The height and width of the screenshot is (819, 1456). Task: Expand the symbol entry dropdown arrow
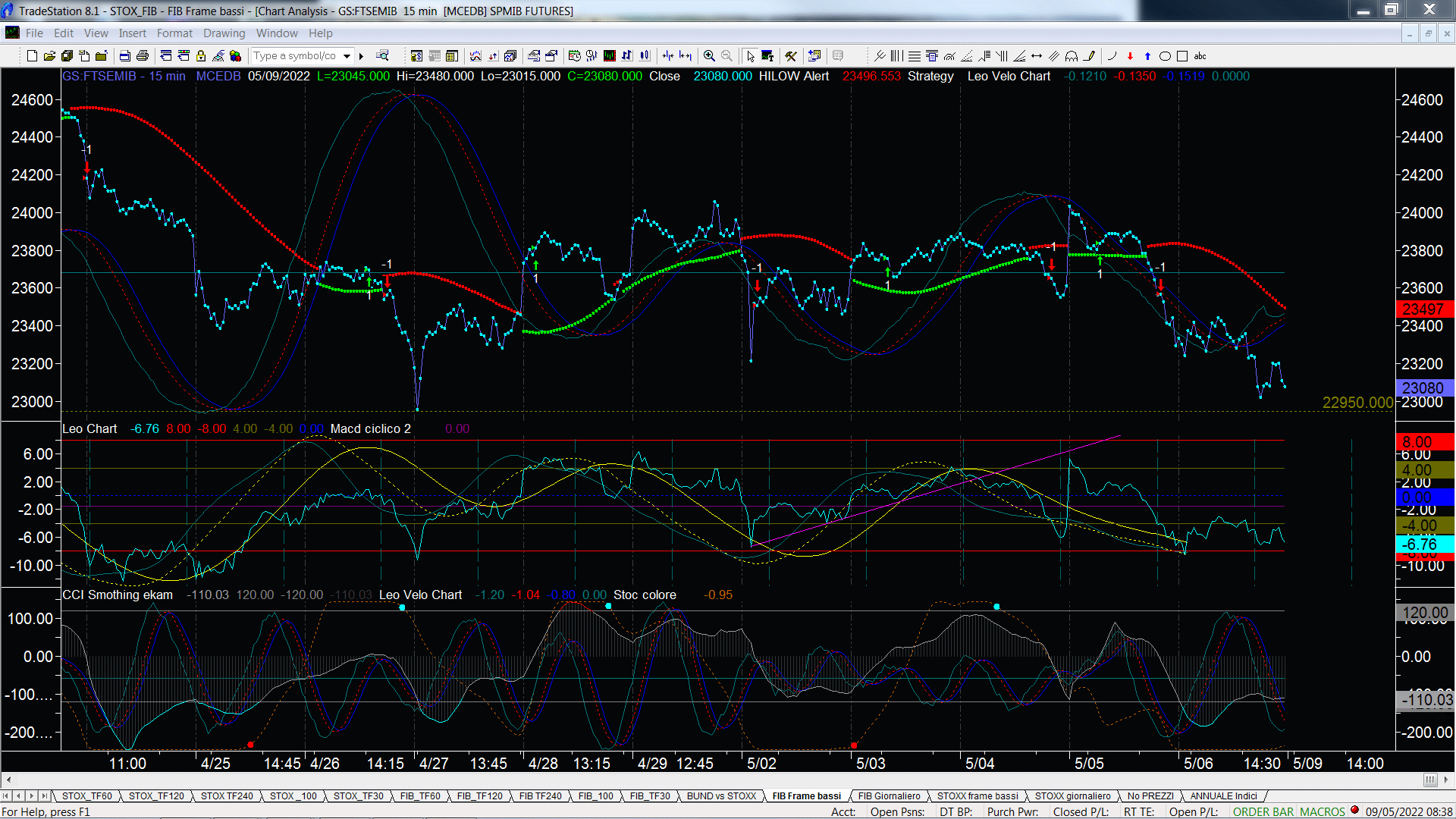(347, 56)
